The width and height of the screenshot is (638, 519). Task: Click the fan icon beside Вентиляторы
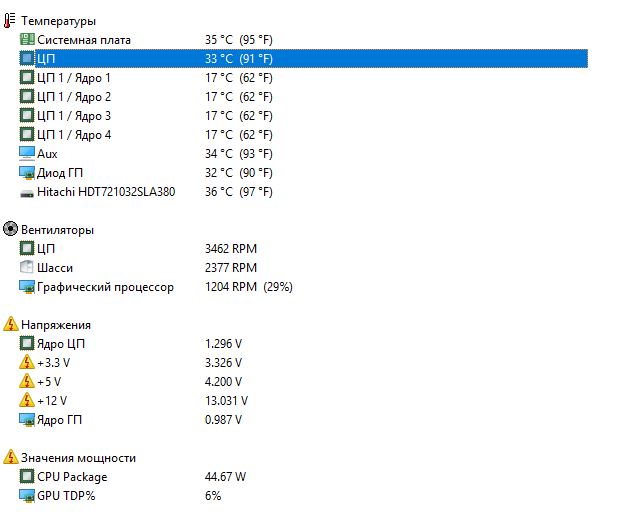tap(10, 230)
